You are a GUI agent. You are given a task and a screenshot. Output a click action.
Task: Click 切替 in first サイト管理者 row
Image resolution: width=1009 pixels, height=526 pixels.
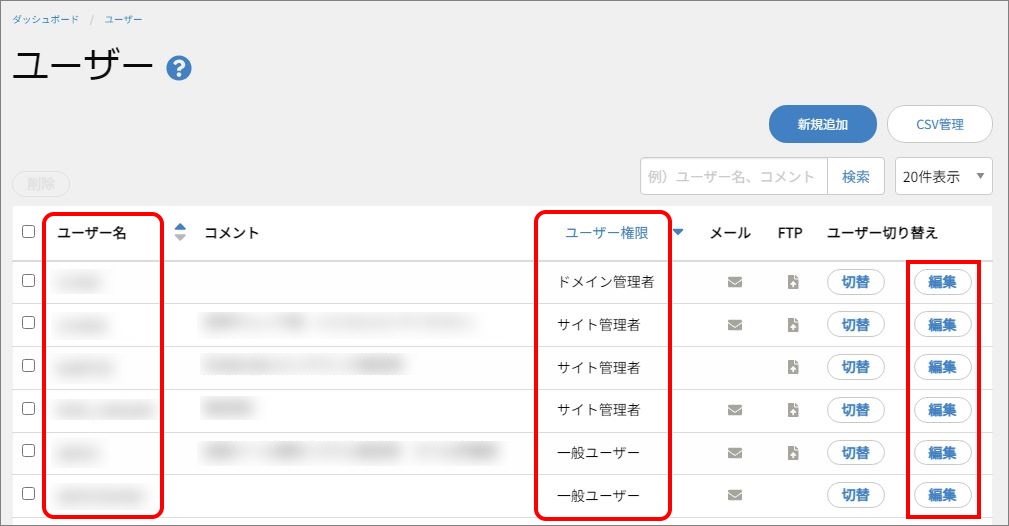tap(855, 325)
